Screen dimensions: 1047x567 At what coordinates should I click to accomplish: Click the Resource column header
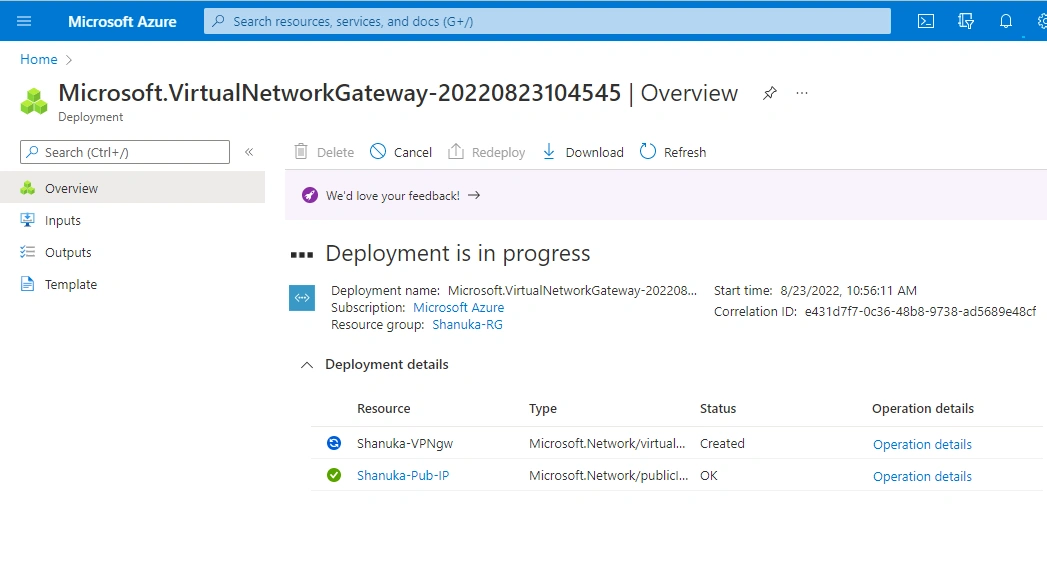coord(383,409)
